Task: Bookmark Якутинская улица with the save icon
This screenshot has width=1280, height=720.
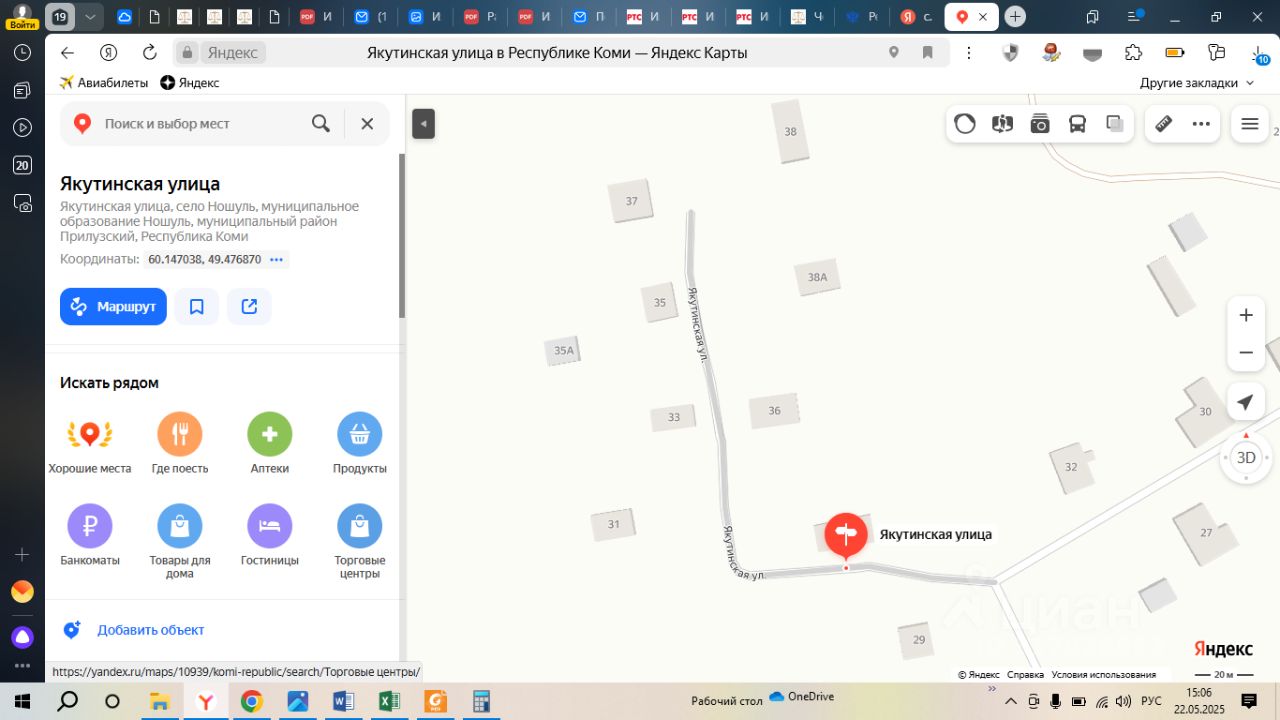Action: click(x=197, y=306)
